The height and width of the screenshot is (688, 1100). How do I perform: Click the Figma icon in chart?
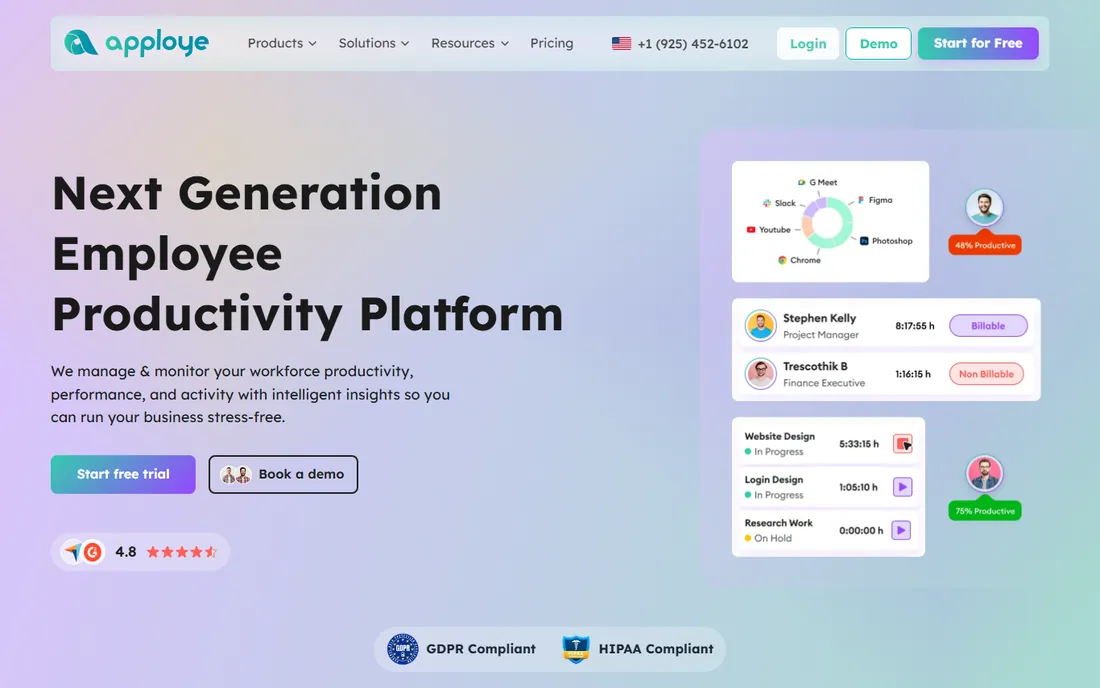[x=861, y=200]
